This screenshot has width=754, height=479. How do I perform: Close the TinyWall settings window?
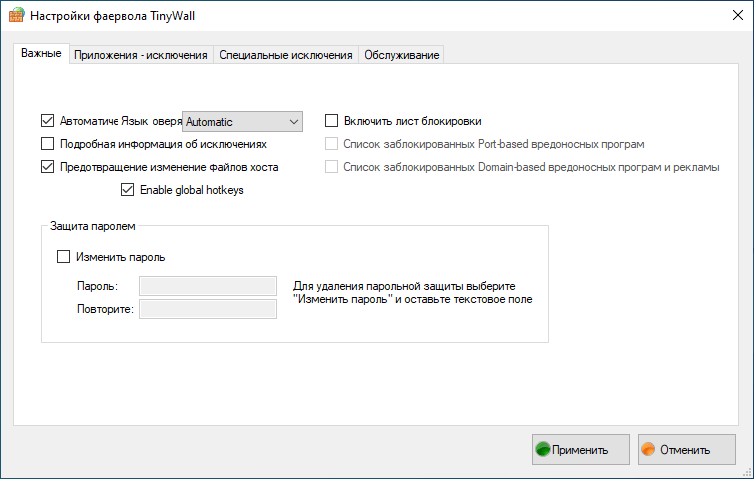click(x=731, y=17)
